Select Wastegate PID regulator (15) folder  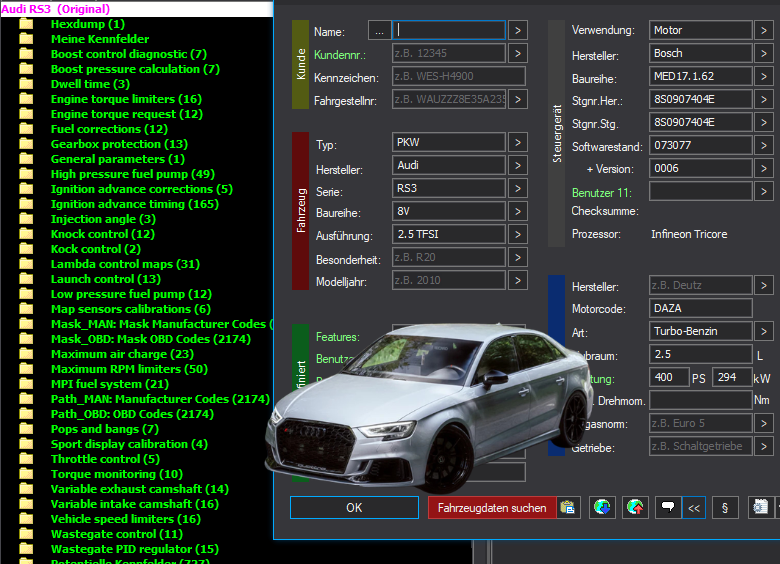(x=135, y=549)
